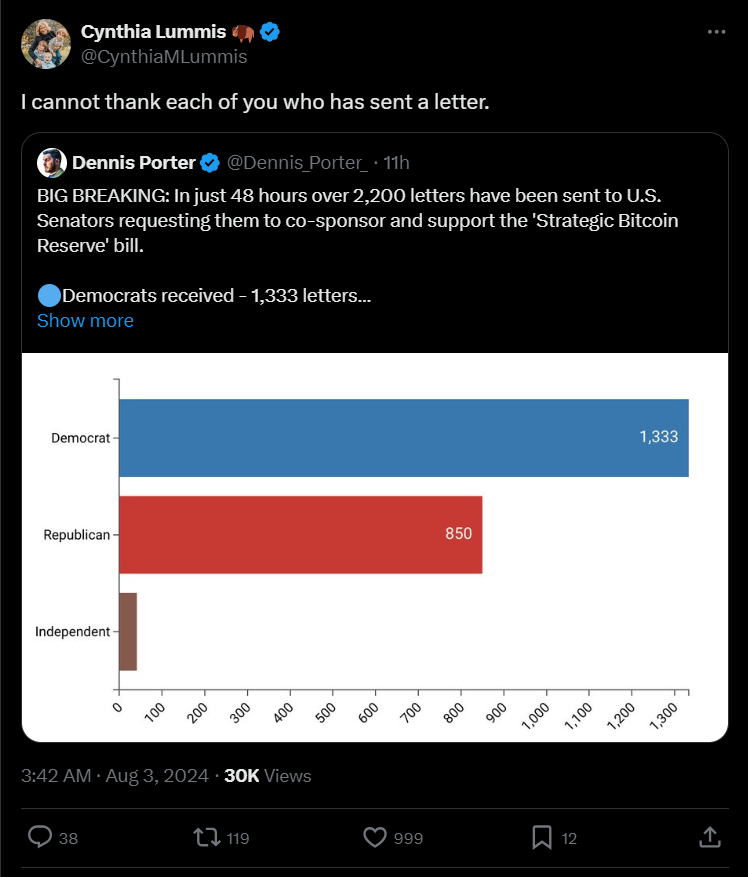Open the three-dot more options menu
748x877 pixels.
[x=716, y=32]
